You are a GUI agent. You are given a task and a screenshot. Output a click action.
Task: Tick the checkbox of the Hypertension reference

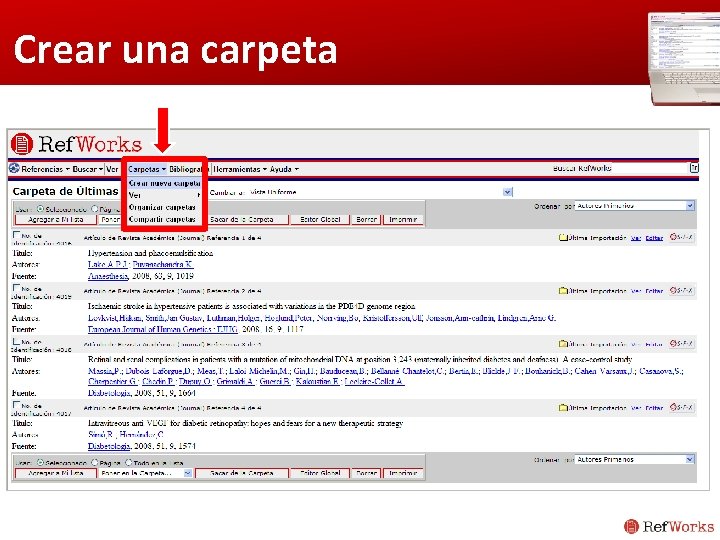pyautogui.click(x=17, y=234)
